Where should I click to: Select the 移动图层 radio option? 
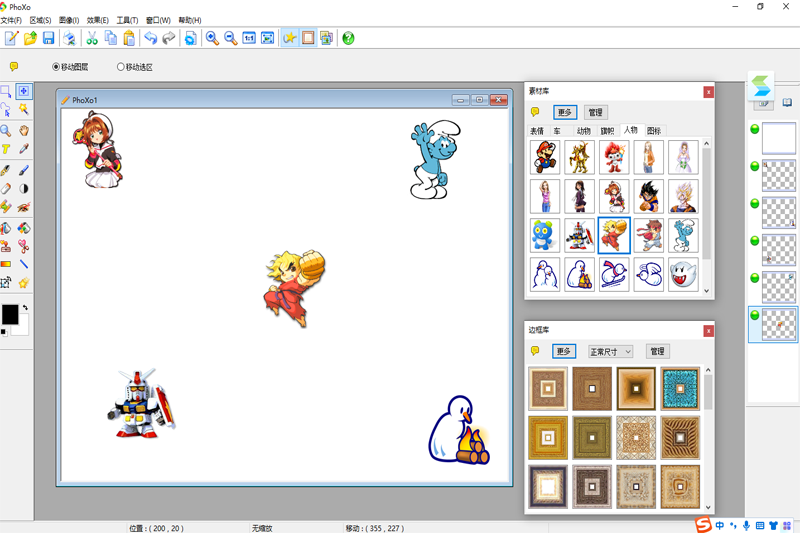70,67
